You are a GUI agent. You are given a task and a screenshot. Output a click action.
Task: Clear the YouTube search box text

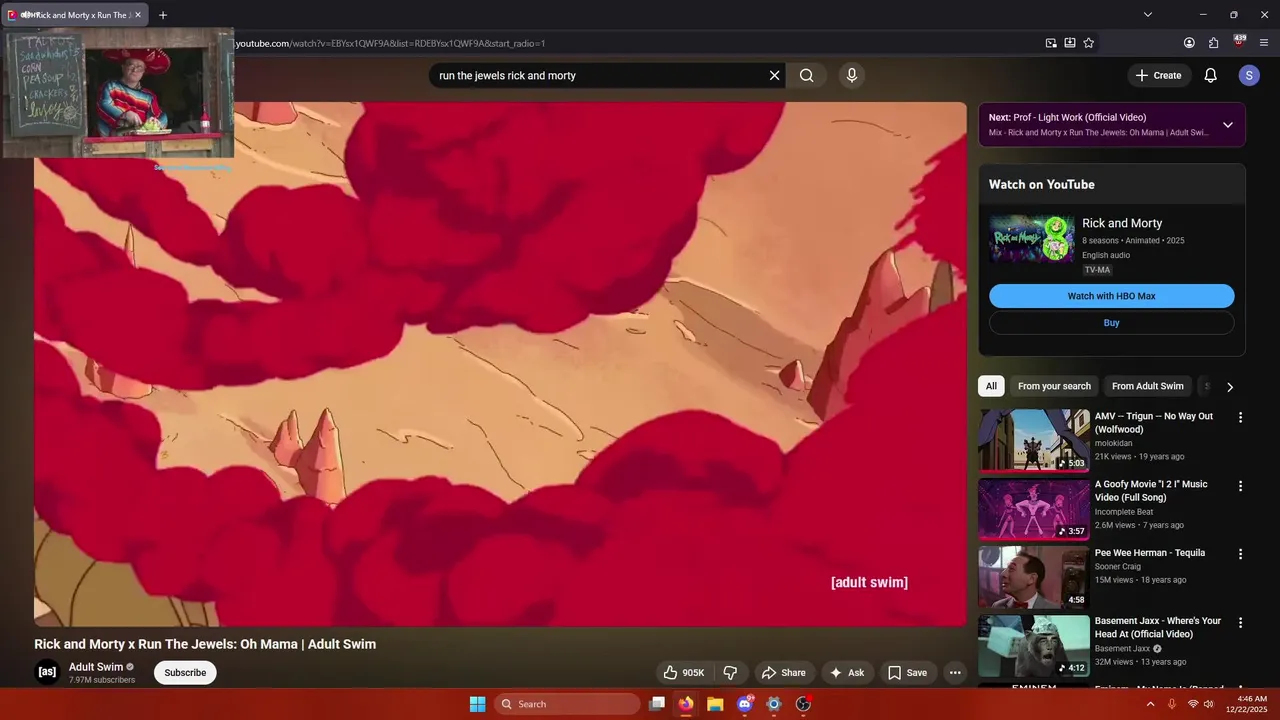(774, 75)
